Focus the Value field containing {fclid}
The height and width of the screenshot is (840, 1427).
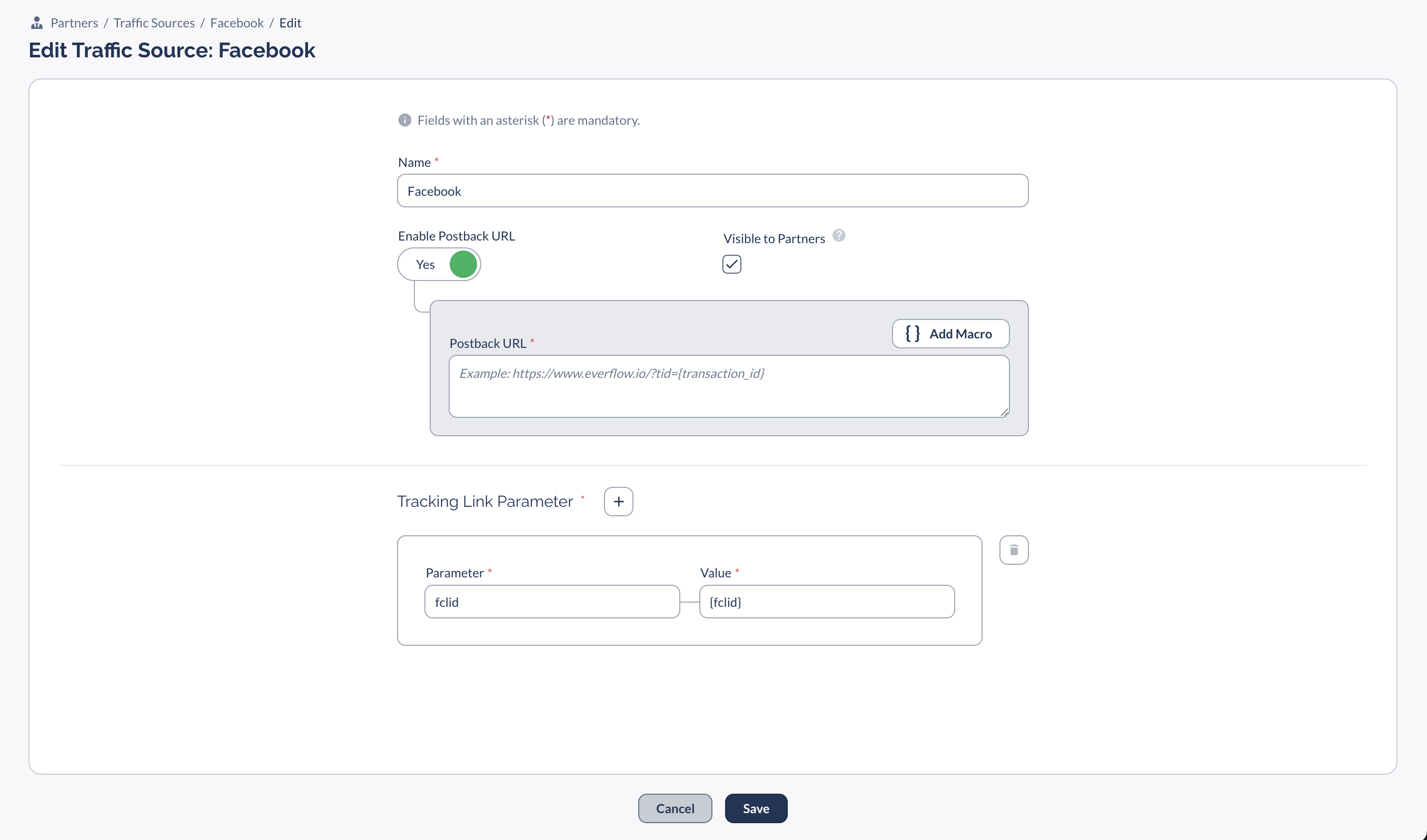pos(827,602)
